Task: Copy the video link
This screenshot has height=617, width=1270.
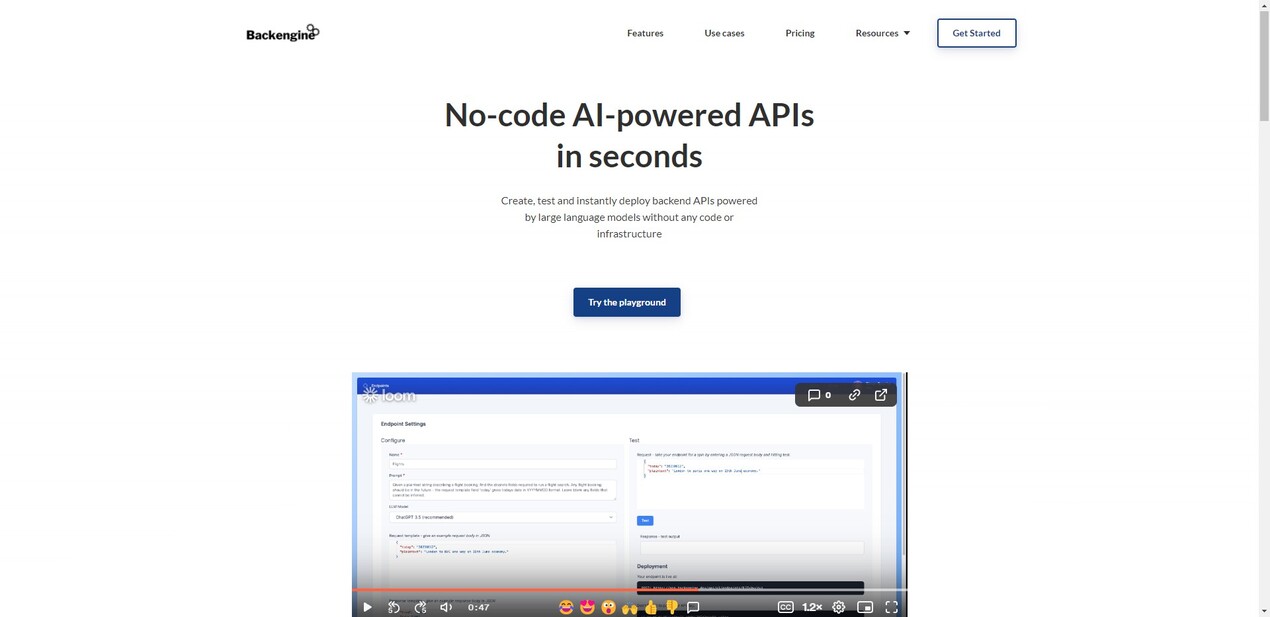Action: click(854, 395)
